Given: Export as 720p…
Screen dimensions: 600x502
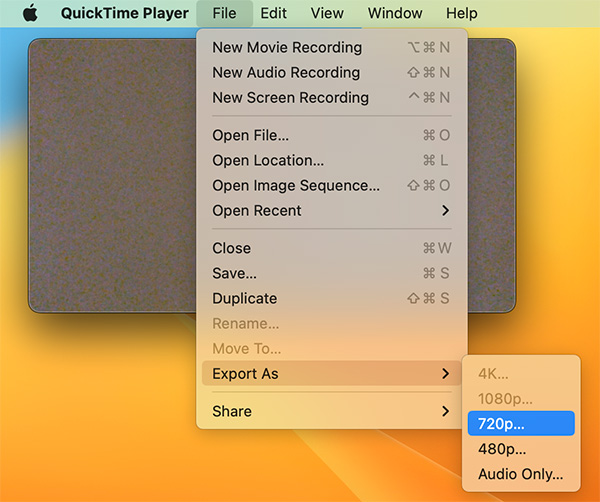Looking at the screenshot, I should click(521, 424).
